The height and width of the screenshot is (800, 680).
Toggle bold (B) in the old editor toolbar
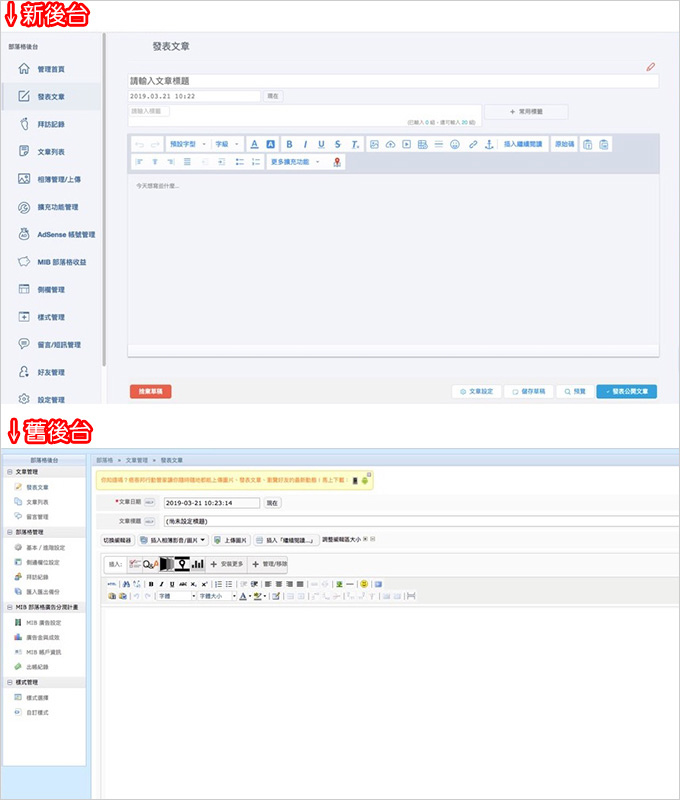pos(151,584)
